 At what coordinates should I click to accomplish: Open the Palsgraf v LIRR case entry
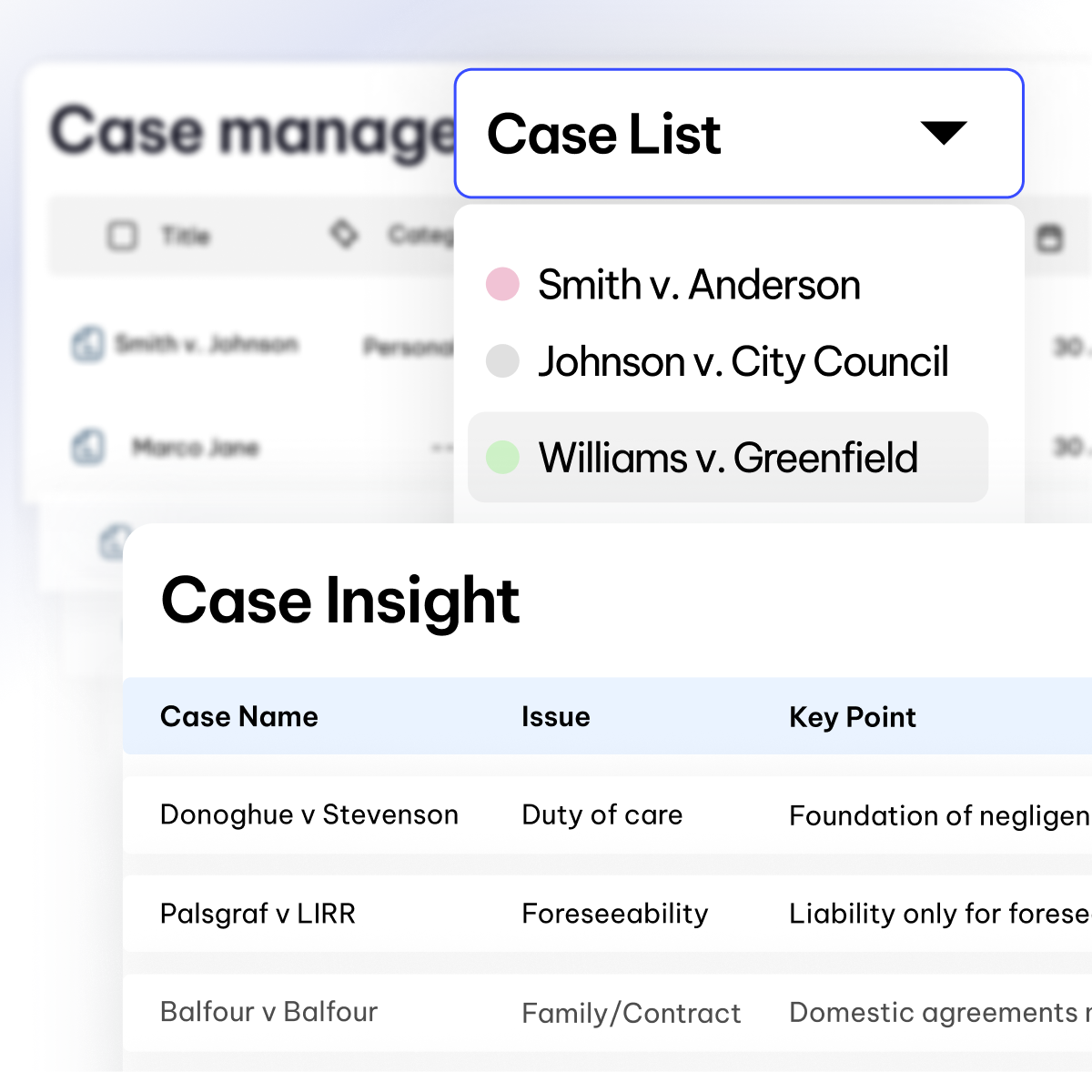258,914
